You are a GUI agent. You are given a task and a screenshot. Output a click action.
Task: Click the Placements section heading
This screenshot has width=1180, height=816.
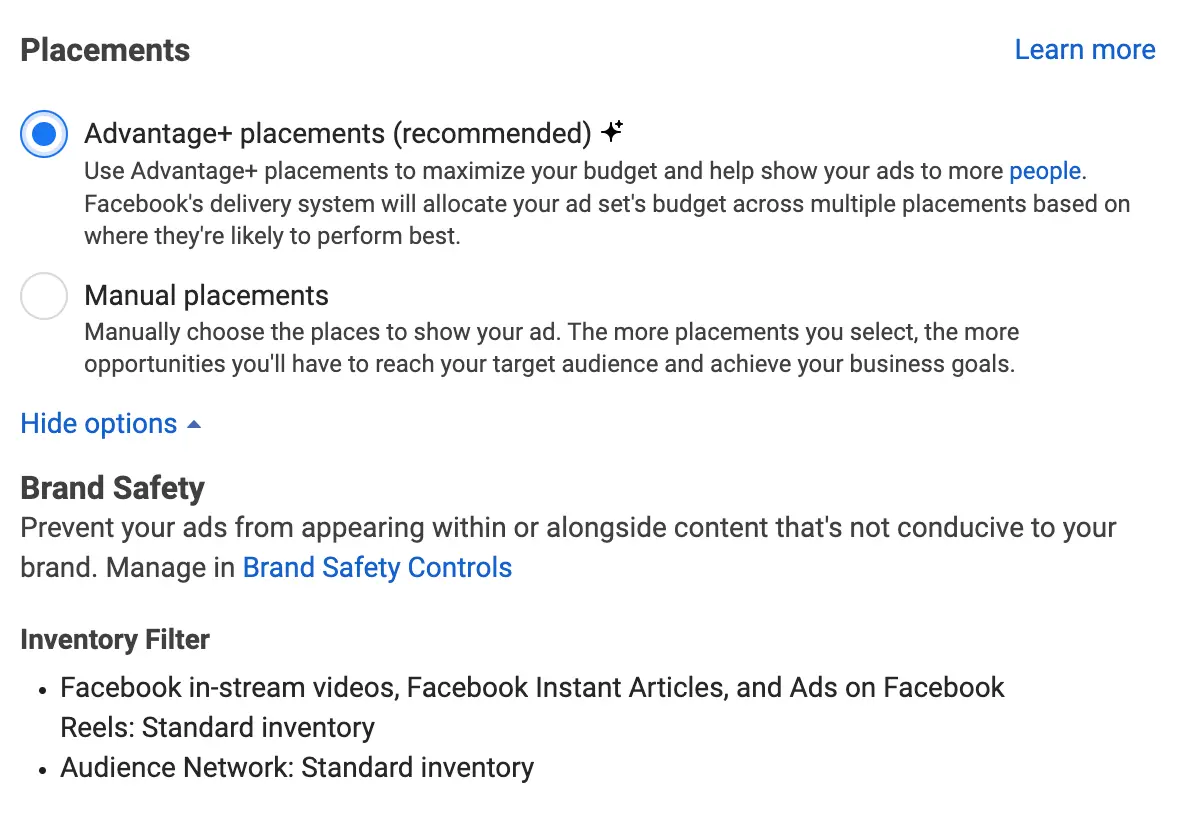tap(105, 50)
